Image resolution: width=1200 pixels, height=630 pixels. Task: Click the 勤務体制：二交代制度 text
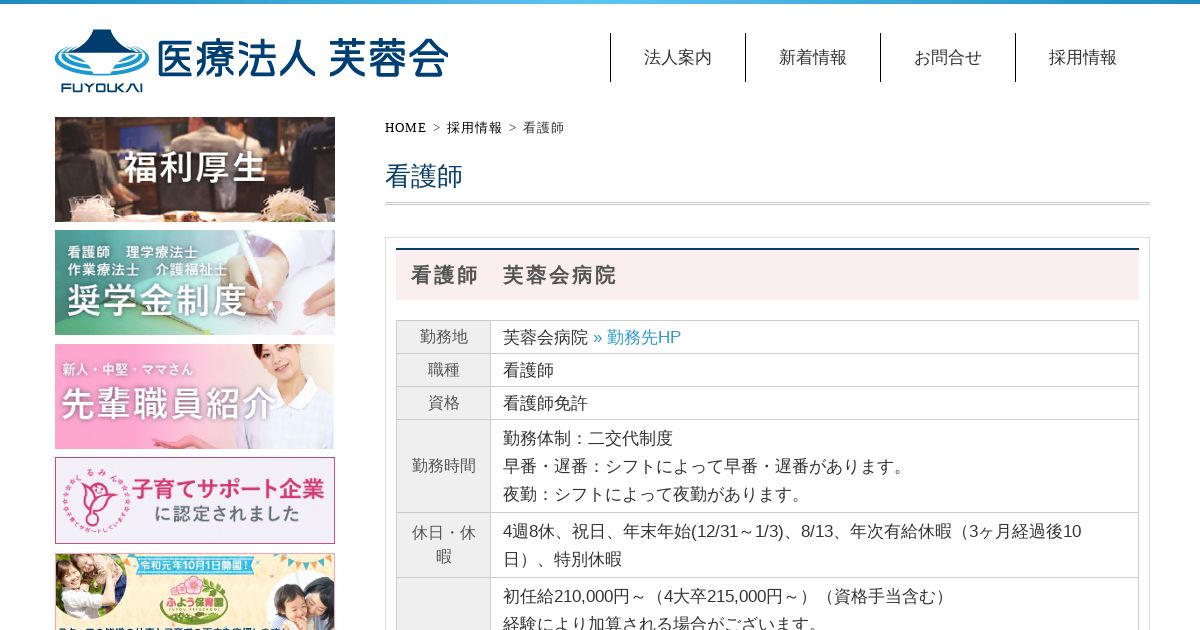coord(588,438)
